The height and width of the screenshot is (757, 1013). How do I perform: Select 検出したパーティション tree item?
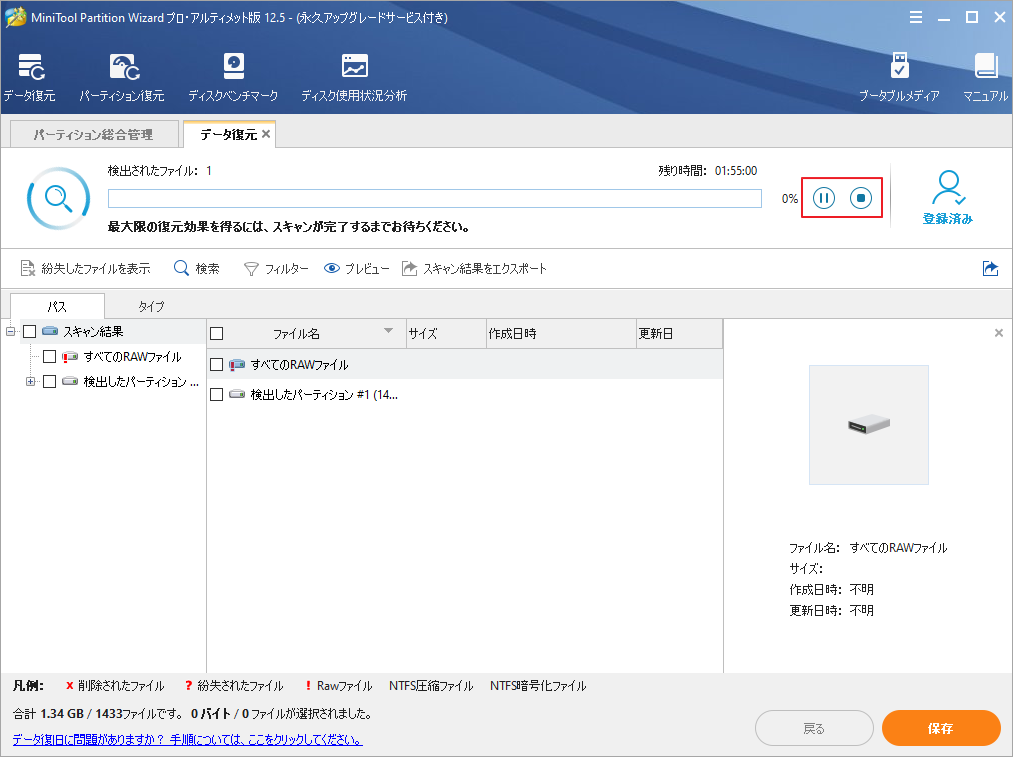click(141, 382)
